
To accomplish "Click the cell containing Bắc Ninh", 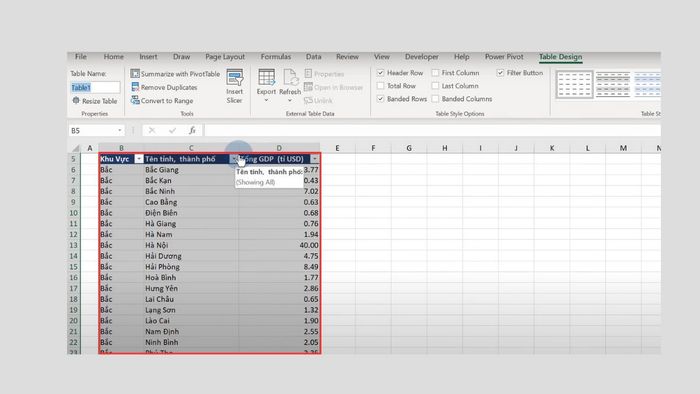I will point(191,191).
